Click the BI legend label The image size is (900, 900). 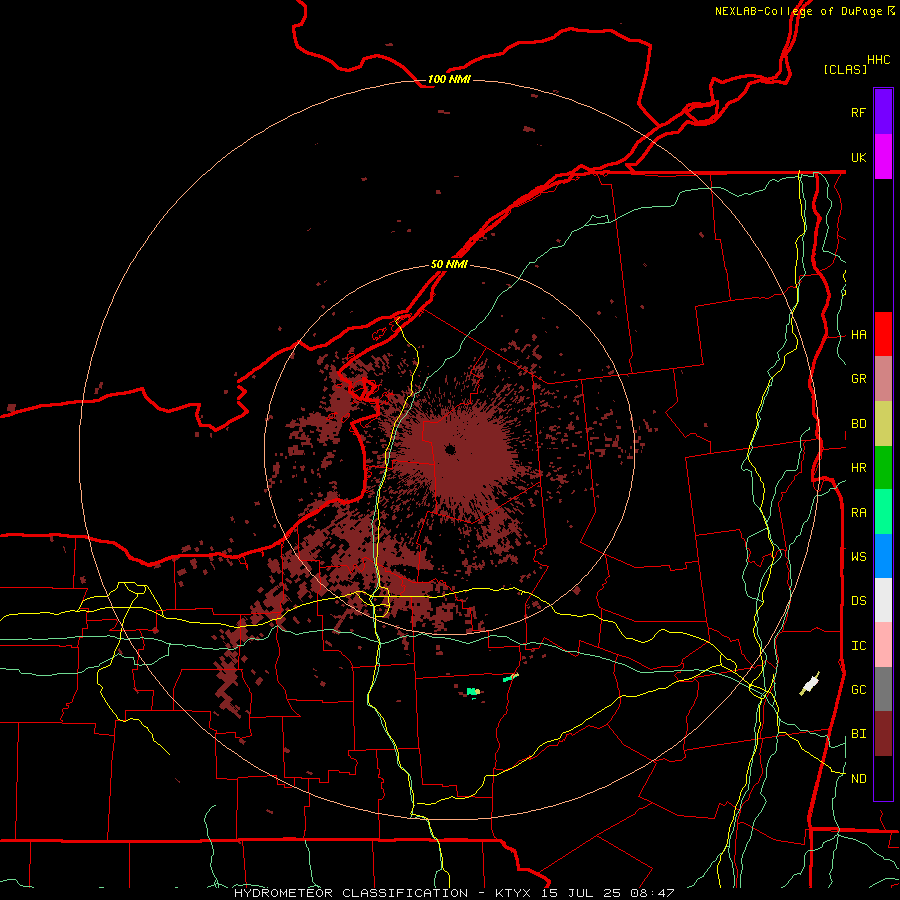858,734
